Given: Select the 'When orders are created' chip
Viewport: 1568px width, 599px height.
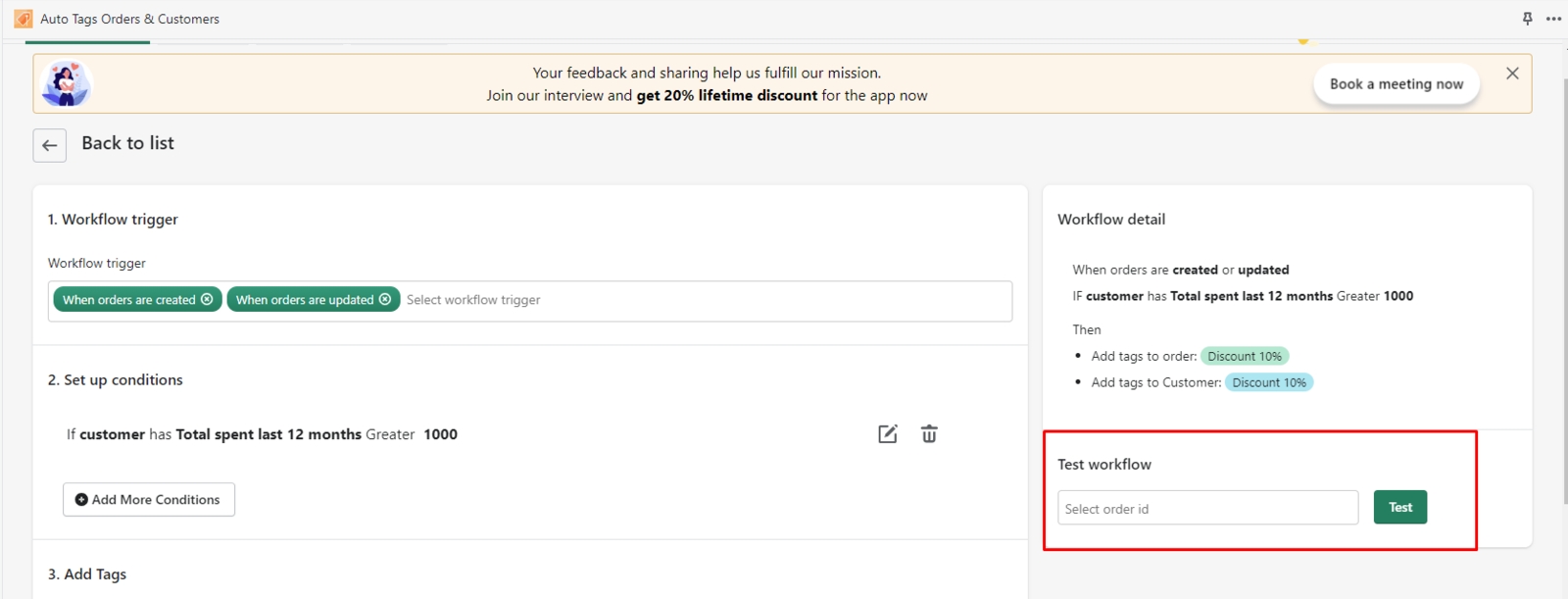Looking at the screenshot, I should pyautogui.click(x=128, y=299).
